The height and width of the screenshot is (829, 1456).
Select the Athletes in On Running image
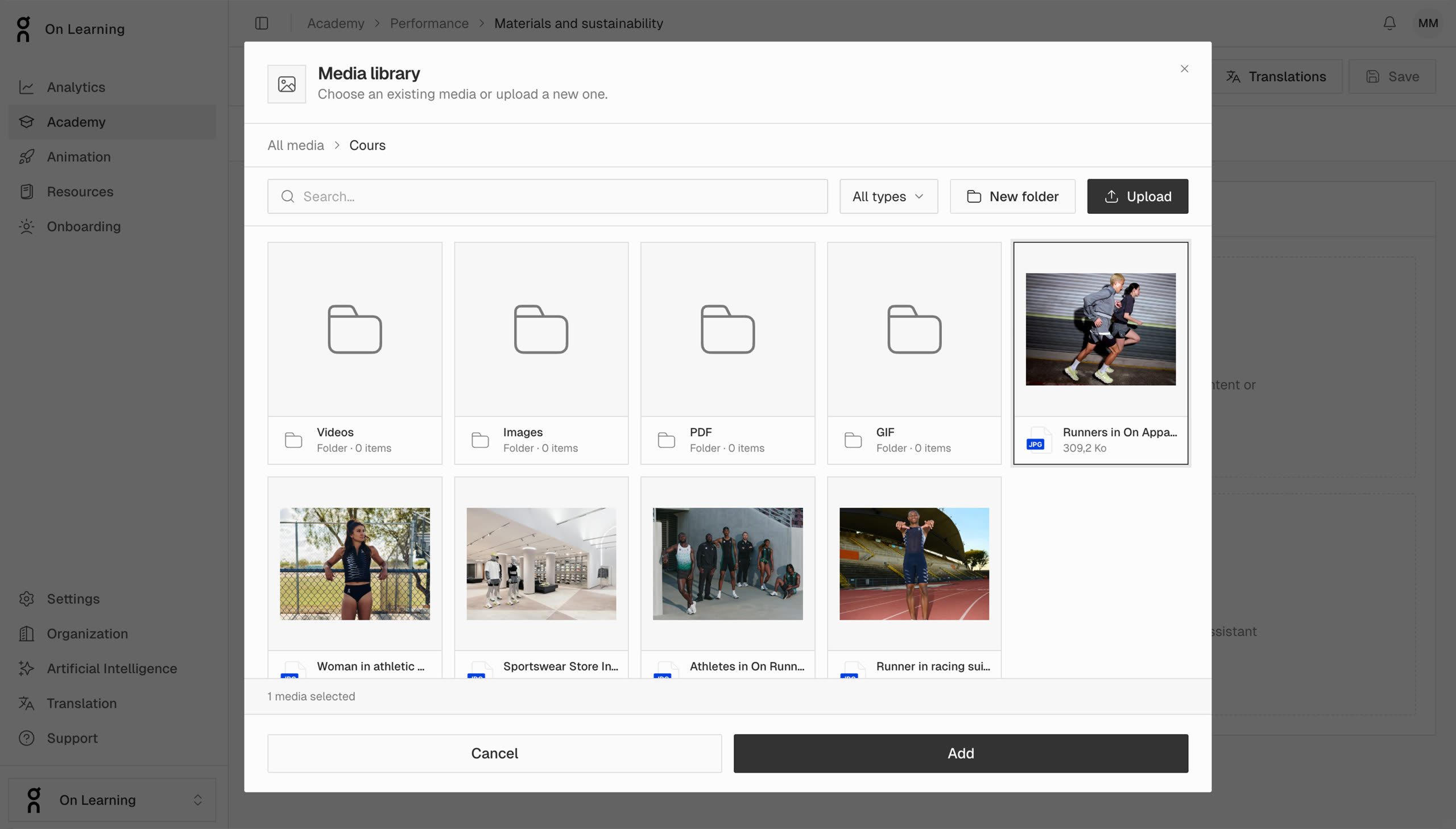click(727, 577)
